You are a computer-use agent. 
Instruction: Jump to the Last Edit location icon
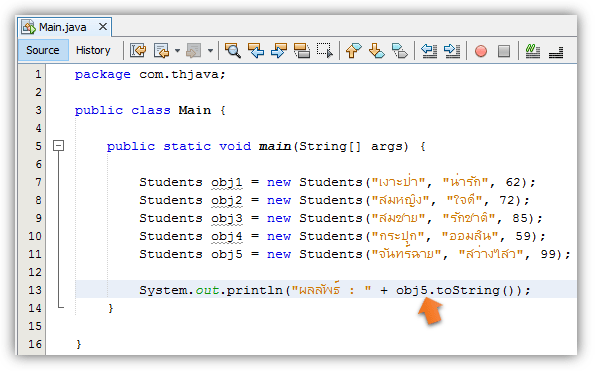[138, 50]
